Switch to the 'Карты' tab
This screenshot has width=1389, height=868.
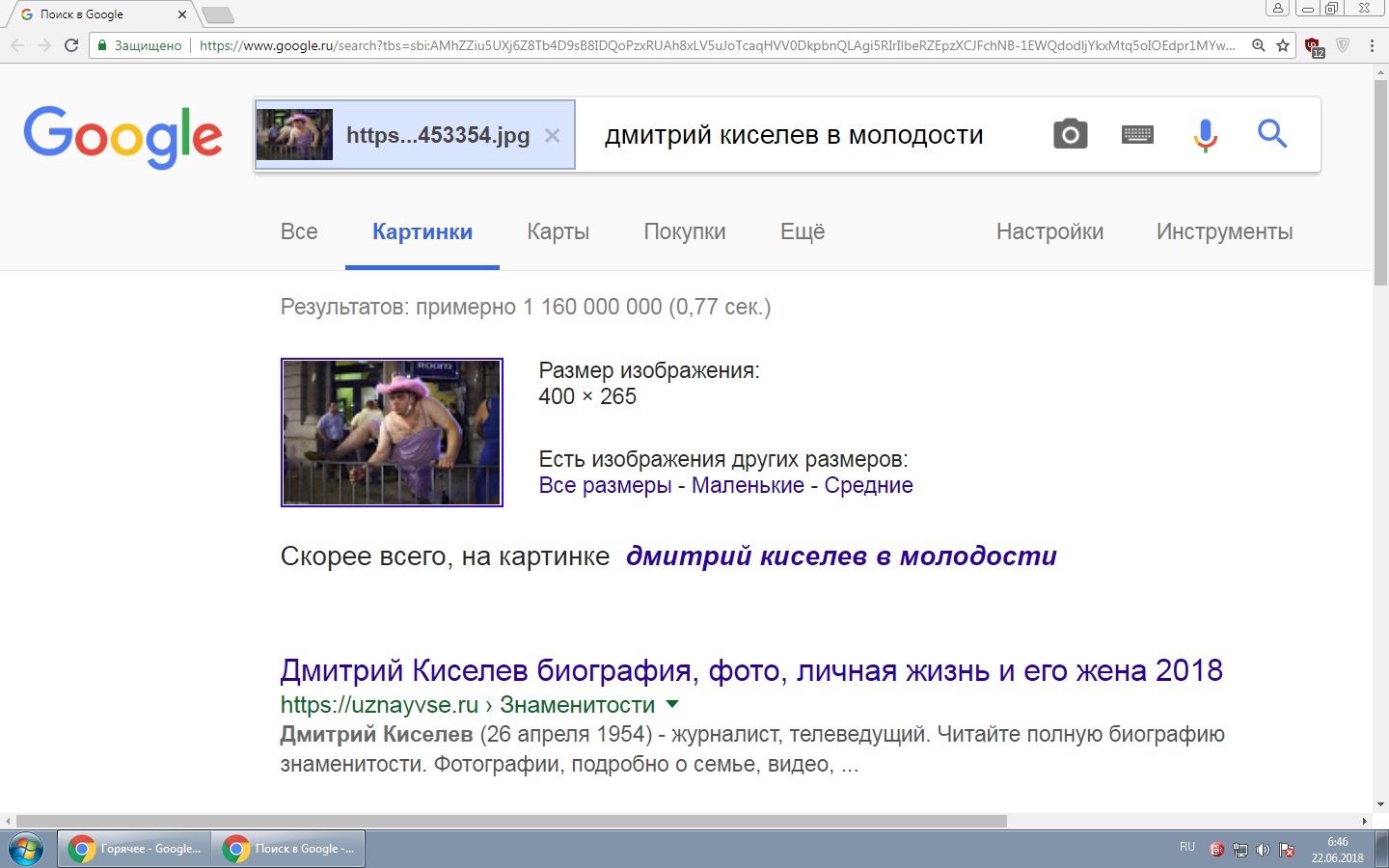[x=558, y=231]
